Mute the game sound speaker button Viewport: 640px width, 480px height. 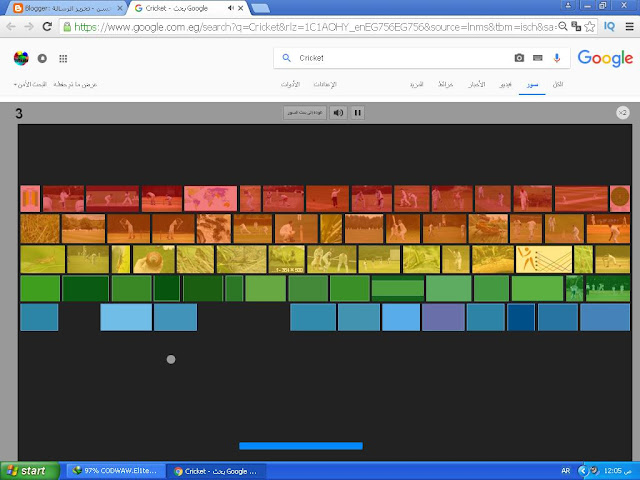pos(338,113)
